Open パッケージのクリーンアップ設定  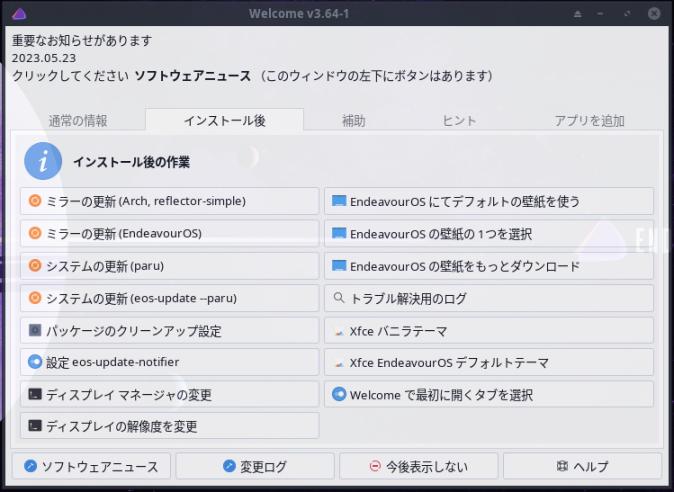(x=170, y=330)
